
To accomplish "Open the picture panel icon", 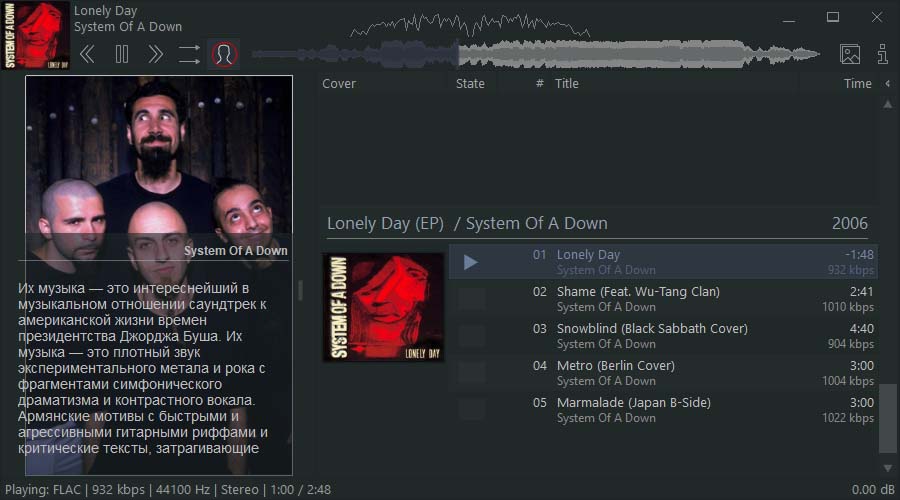I will (x=849, y=55).
